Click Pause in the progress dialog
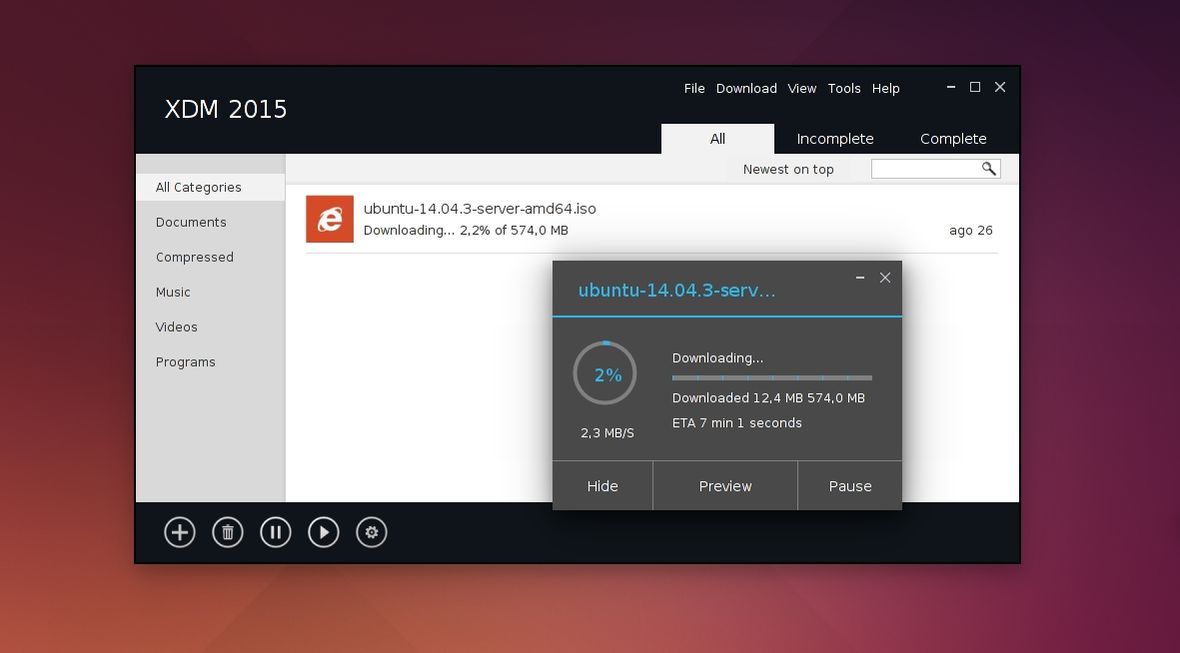The image size is (1180, 653). [x=850, y=486]
